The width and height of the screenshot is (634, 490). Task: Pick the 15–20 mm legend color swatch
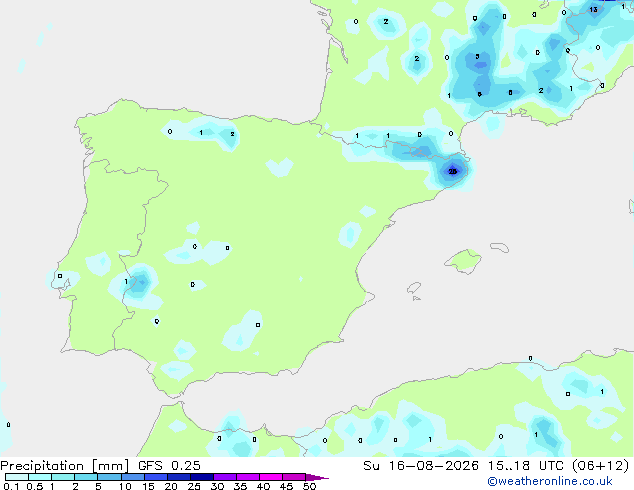pyautogui.click(x=156, y=477)
